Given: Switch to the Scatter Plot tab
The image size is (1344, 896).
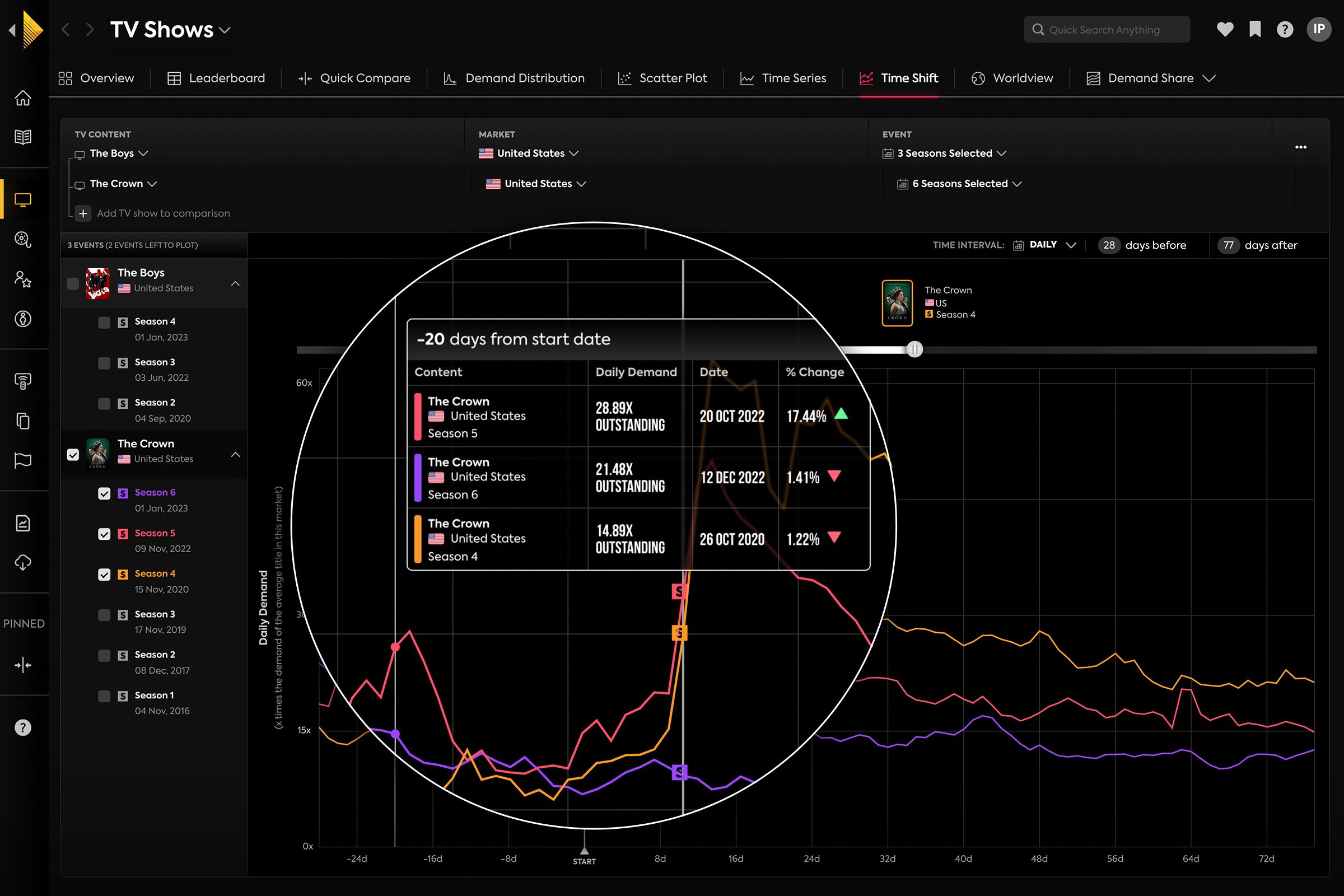Looking at the screenshot, I should coord(662,78).
